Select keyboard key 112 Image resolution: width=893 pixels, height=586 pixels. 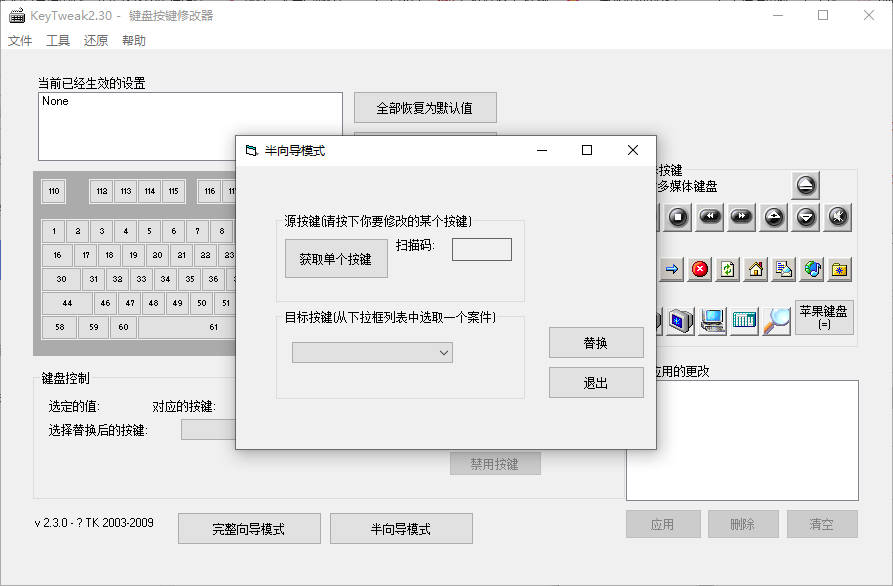point(101,191)
